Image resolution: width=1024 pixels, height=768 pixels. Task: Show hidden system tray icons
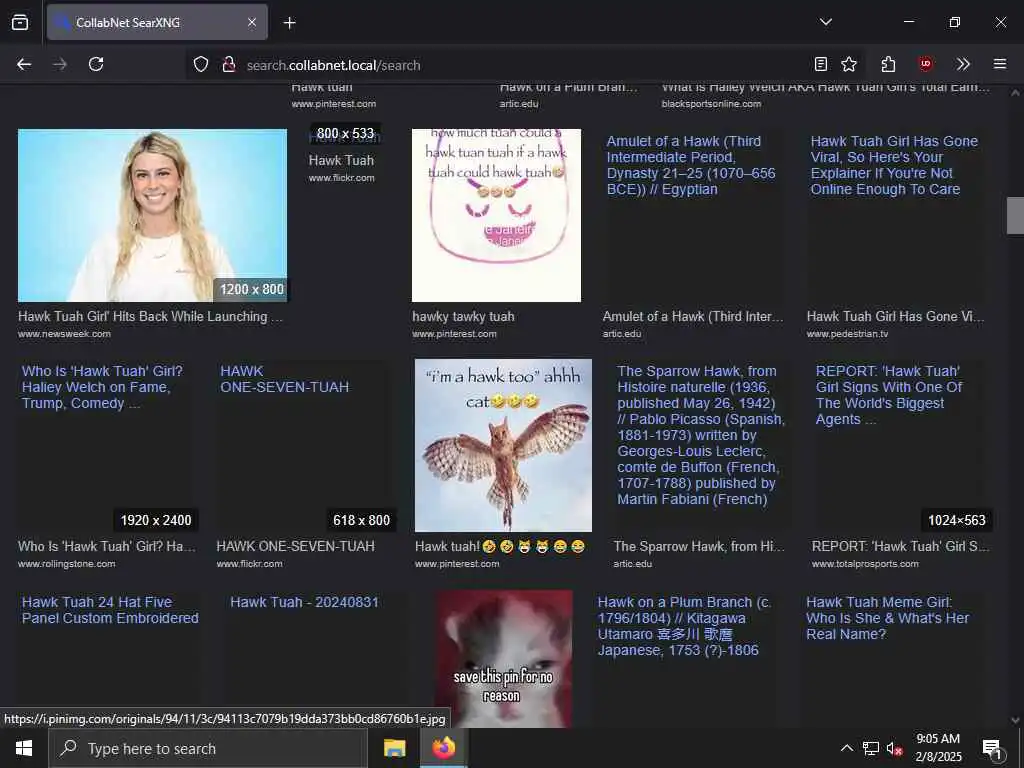(x=846, y=748)
